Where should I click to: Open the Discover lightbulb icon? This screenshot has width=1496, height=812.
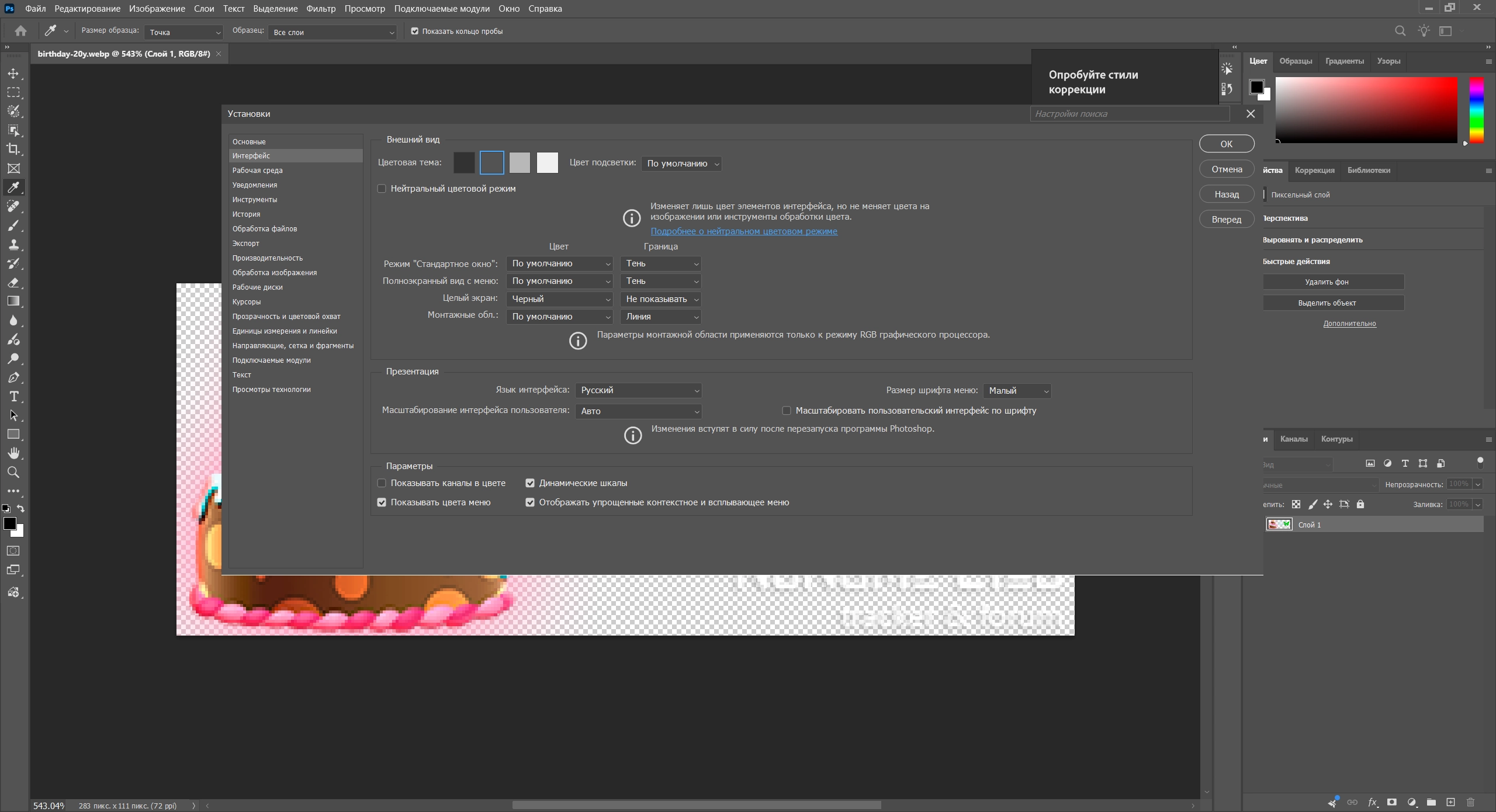[1424, 31]
